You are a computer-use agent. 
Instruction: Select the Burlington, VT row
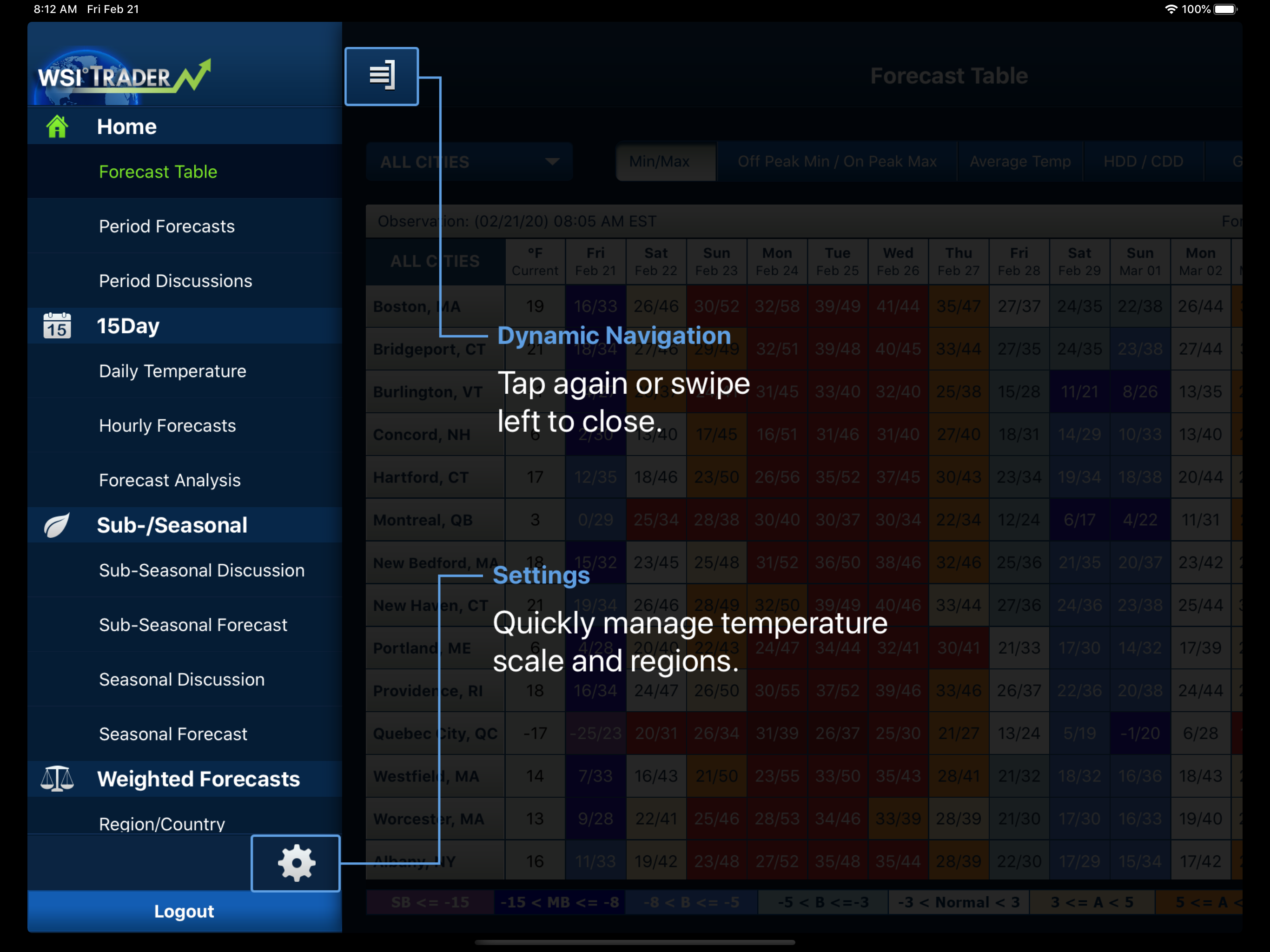pos(435,392)
